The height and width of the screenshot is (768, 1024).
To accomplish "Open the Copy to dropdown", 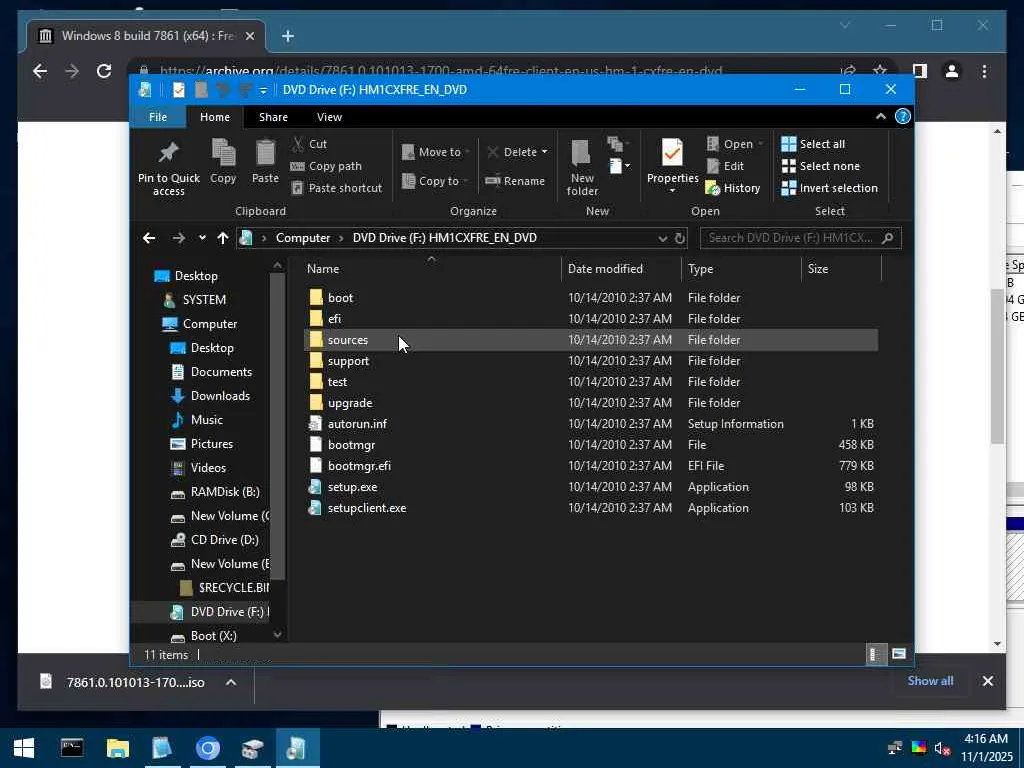I will click(x=435, y=181).
